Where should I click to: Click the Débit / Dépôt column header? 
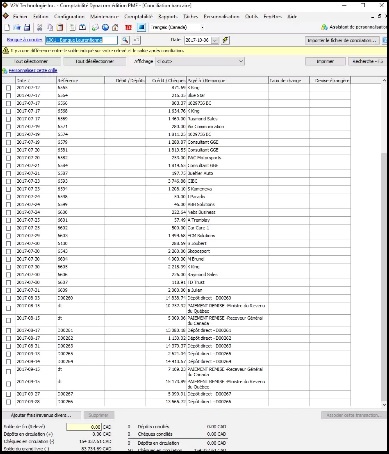[x=125, y=80]
